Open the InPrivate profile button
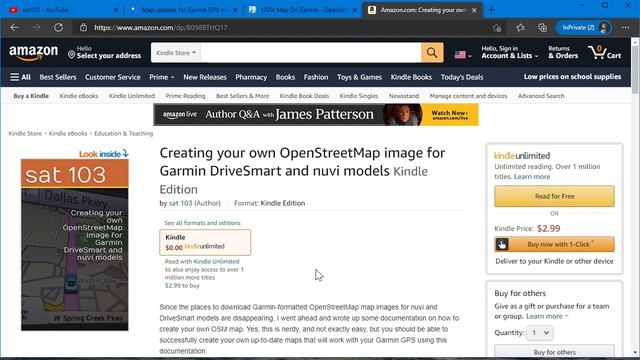This screenshot has width=640, height=360. coord(584,28)
